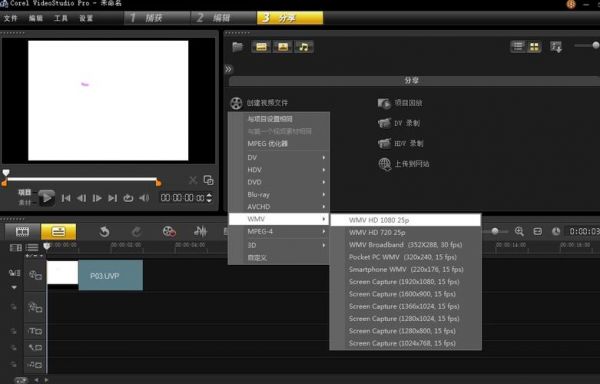The width and height of the screenshot is (600, 384).
Task: Select 自定义 menu entry
Action: (279, 258)
